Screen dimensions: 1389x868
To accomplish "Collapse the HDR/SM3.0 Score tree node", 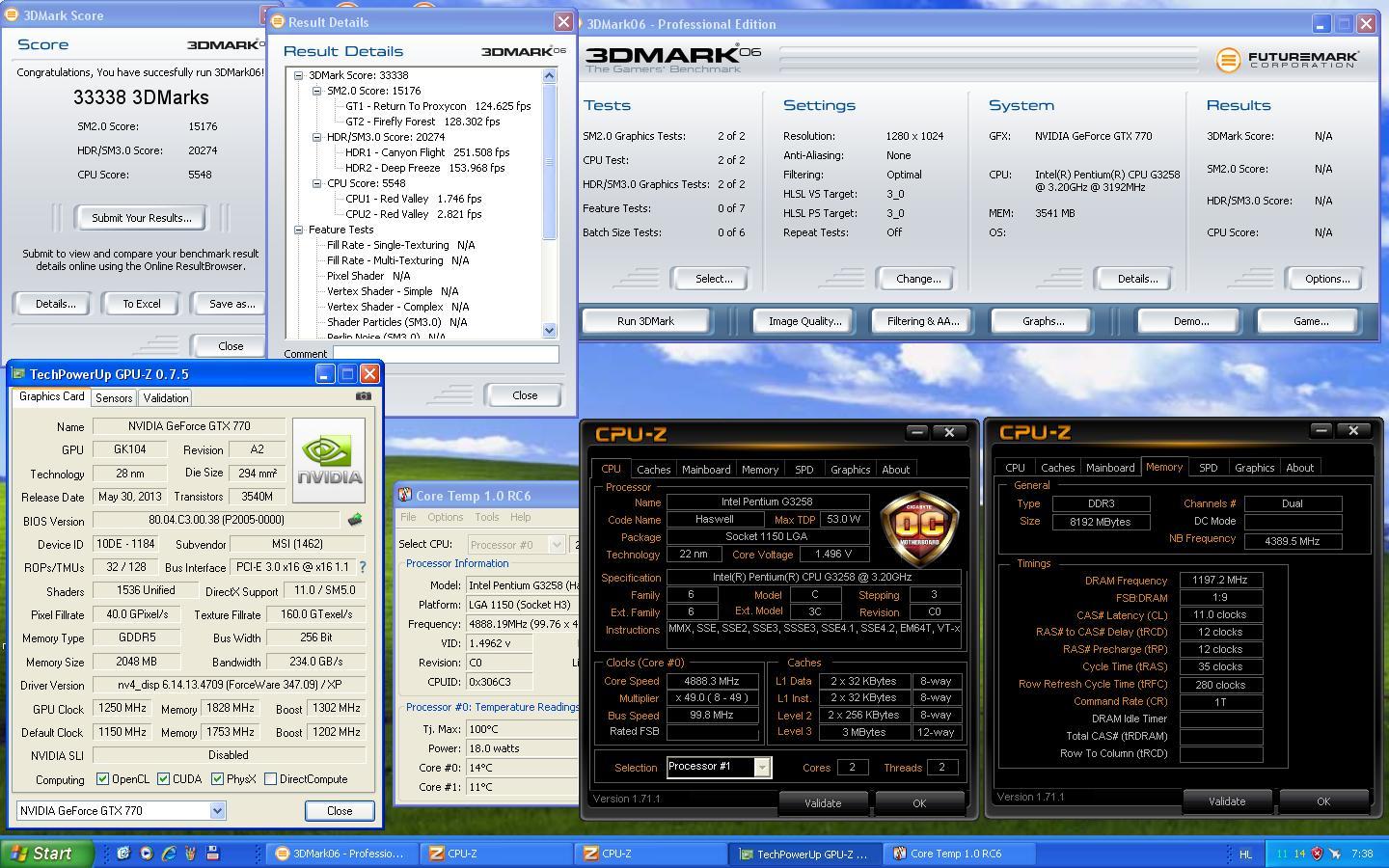I will 317,137.
